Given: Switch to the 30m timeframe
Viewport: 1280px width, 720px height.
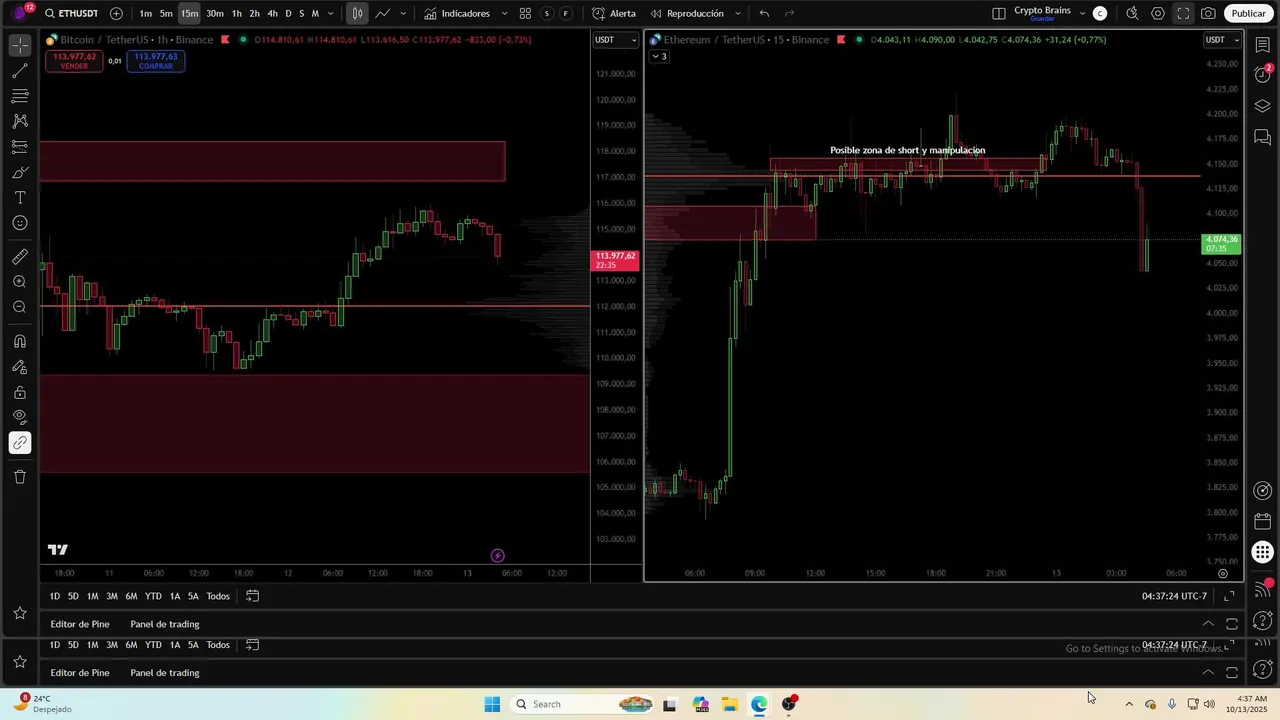Looking at the screenshot, I should pos(215,13).
